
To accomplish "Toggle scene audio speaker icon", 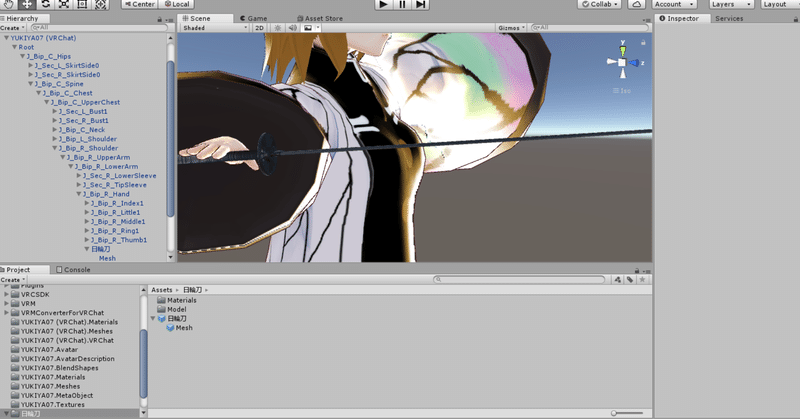I will [292, 28].
